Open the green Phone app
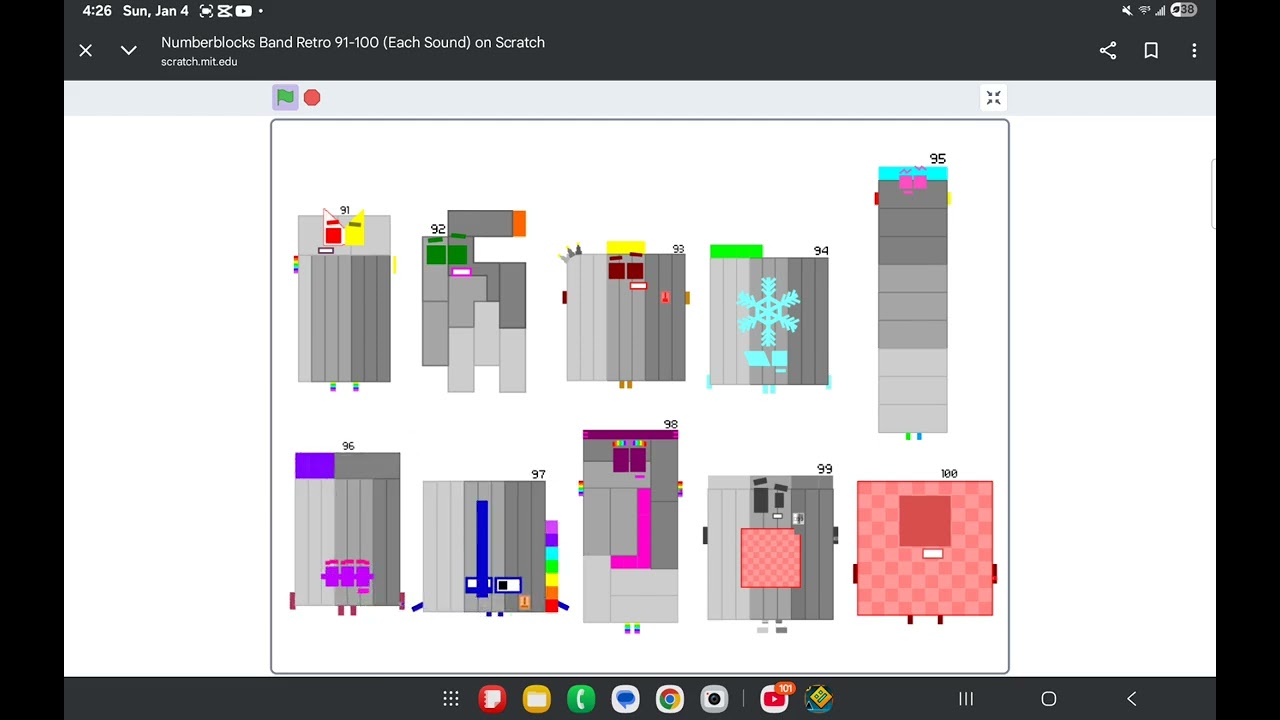The image size is (1280, 720). [581, 699]
